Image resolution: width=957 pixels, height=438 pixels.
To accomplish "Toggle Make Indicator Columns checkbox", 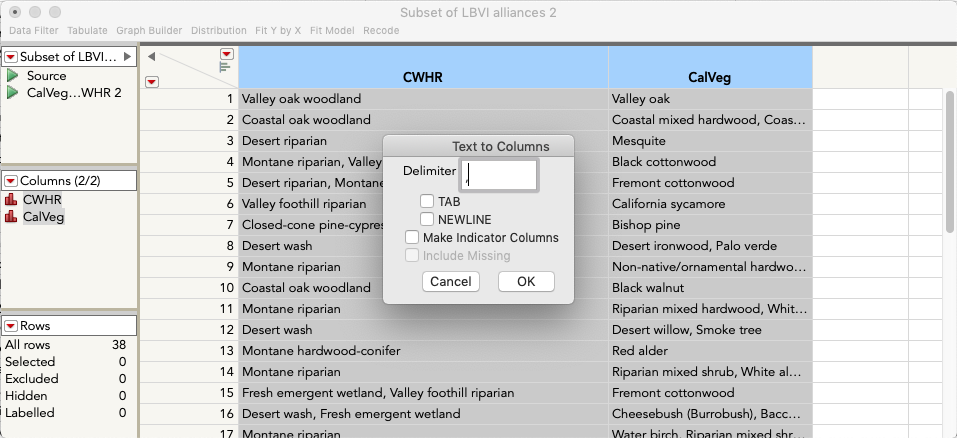I will click(412, 238).
